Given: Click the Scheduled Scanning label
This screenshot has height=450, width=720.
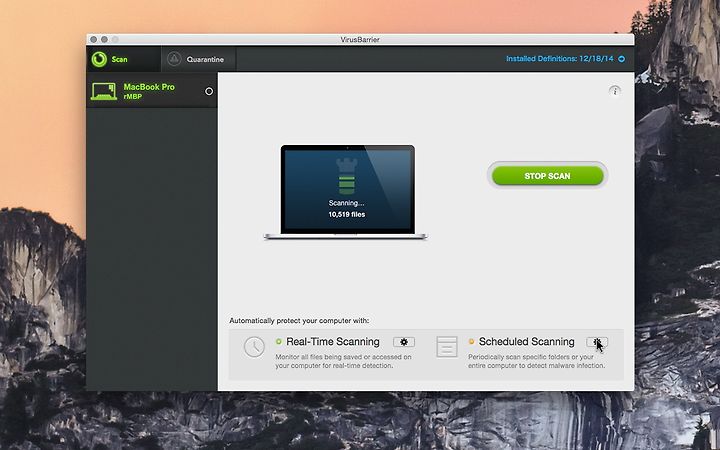Looking at the screenshot, I should 527,342.
